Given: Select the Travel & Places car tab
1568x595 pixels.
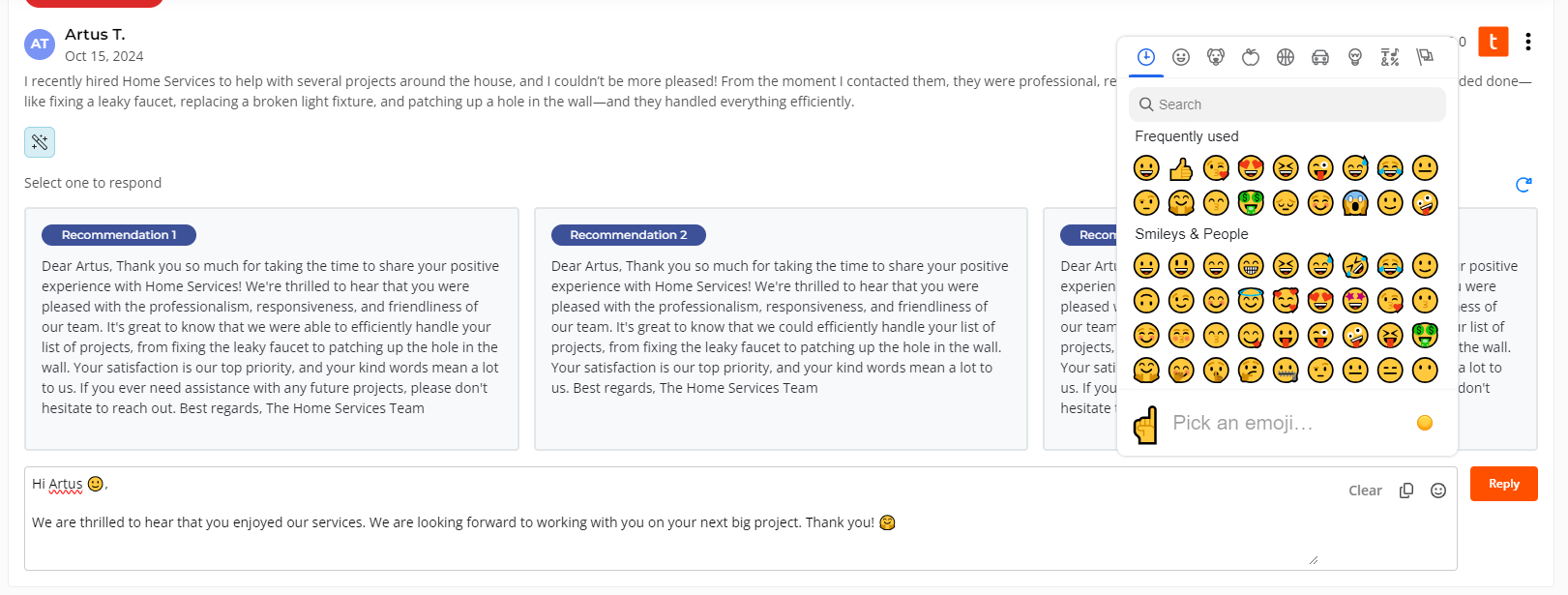Looking at the screenshot, I should pos(1320,57).
